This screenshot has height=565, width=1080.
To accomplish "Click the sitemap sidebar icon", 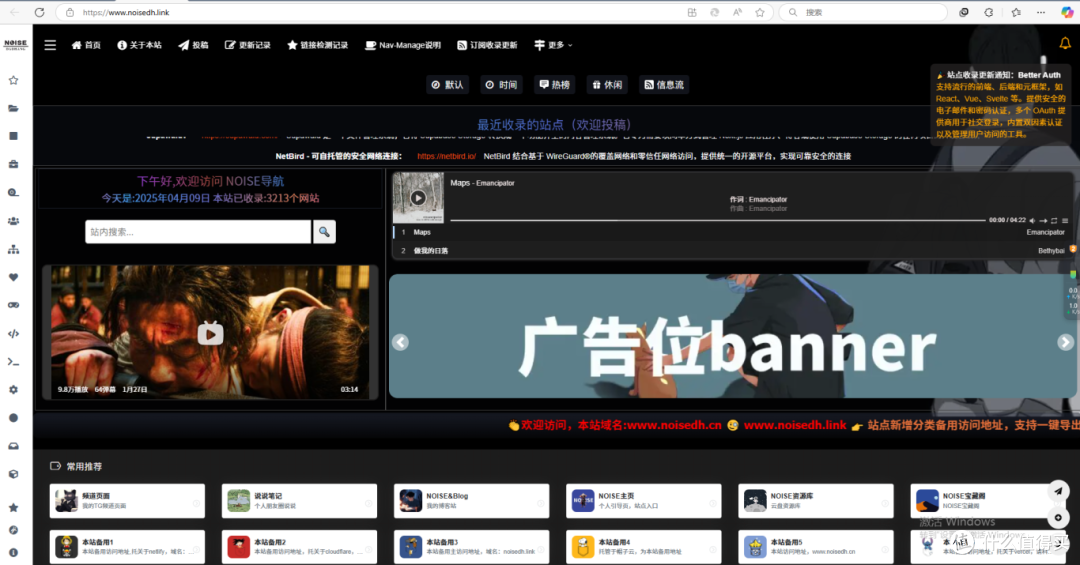I will coord(13,249).
